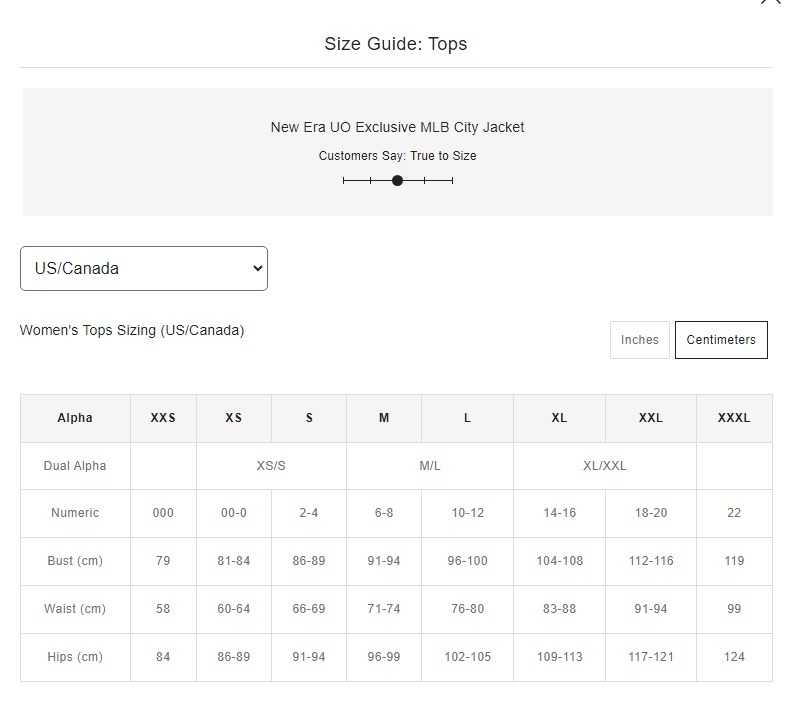Click the Bust (cm) row label
801x709 pixels.
pos(75,561)
